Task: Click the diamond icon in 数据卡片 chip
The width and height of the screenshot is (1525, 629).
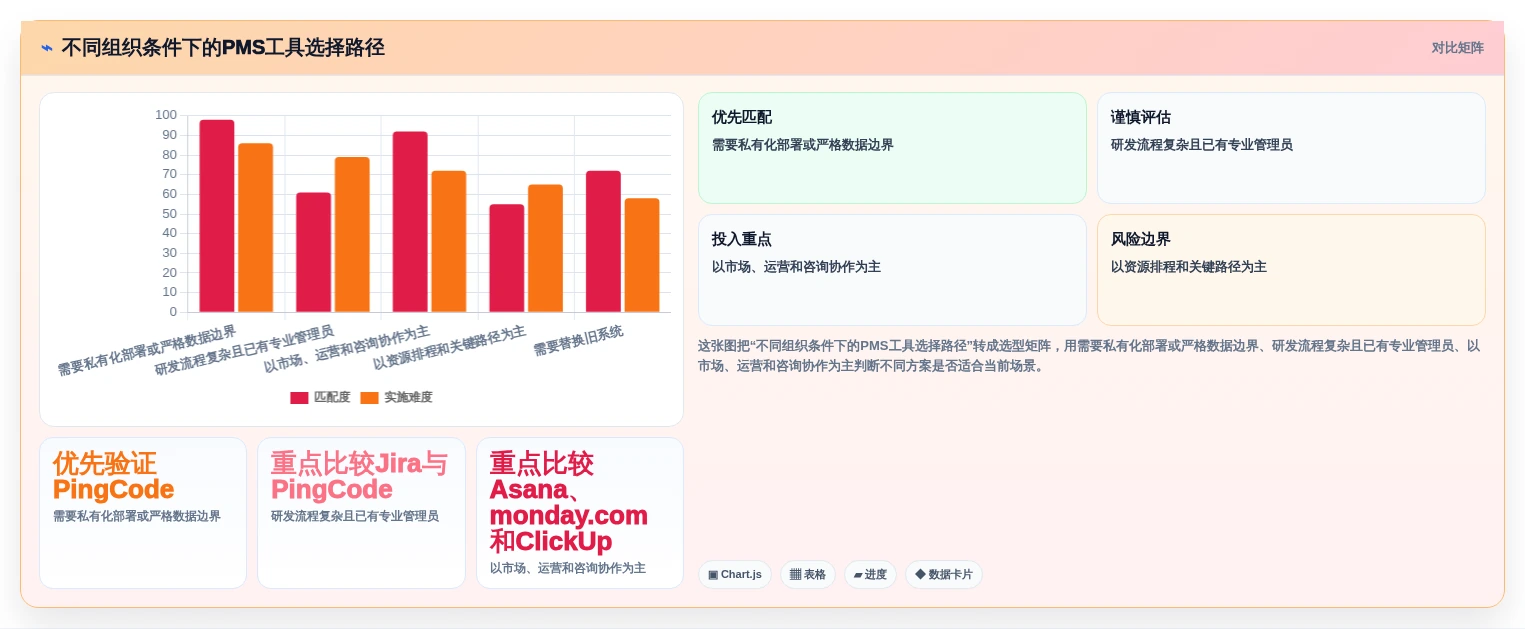Action: click(920, 575)
